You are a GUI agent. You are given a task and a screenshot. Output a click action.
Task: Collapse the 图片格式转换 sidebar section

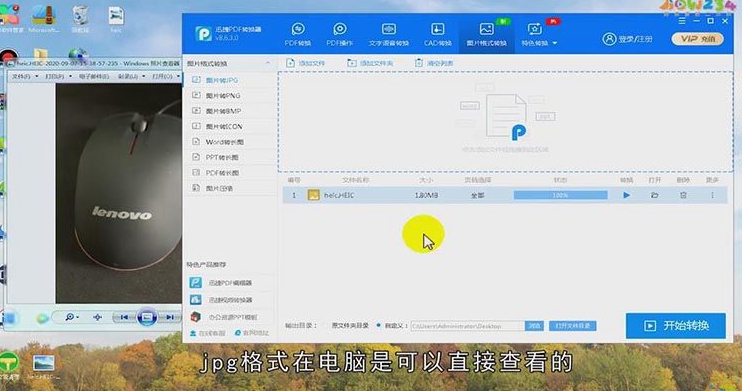coord(268,63)
